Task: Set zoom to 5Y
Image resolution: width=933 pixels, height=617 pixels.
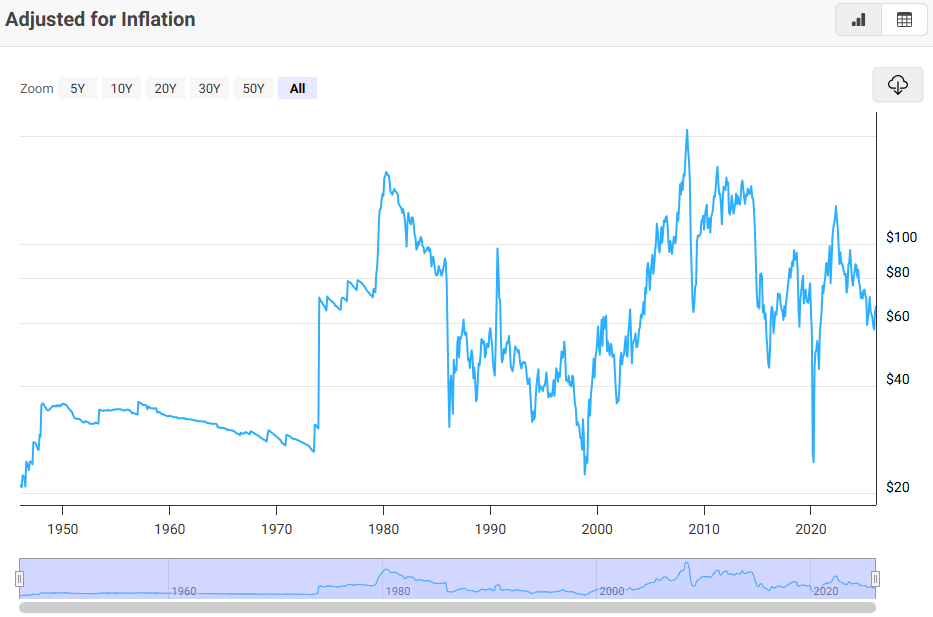Action: tap(77, 88)
